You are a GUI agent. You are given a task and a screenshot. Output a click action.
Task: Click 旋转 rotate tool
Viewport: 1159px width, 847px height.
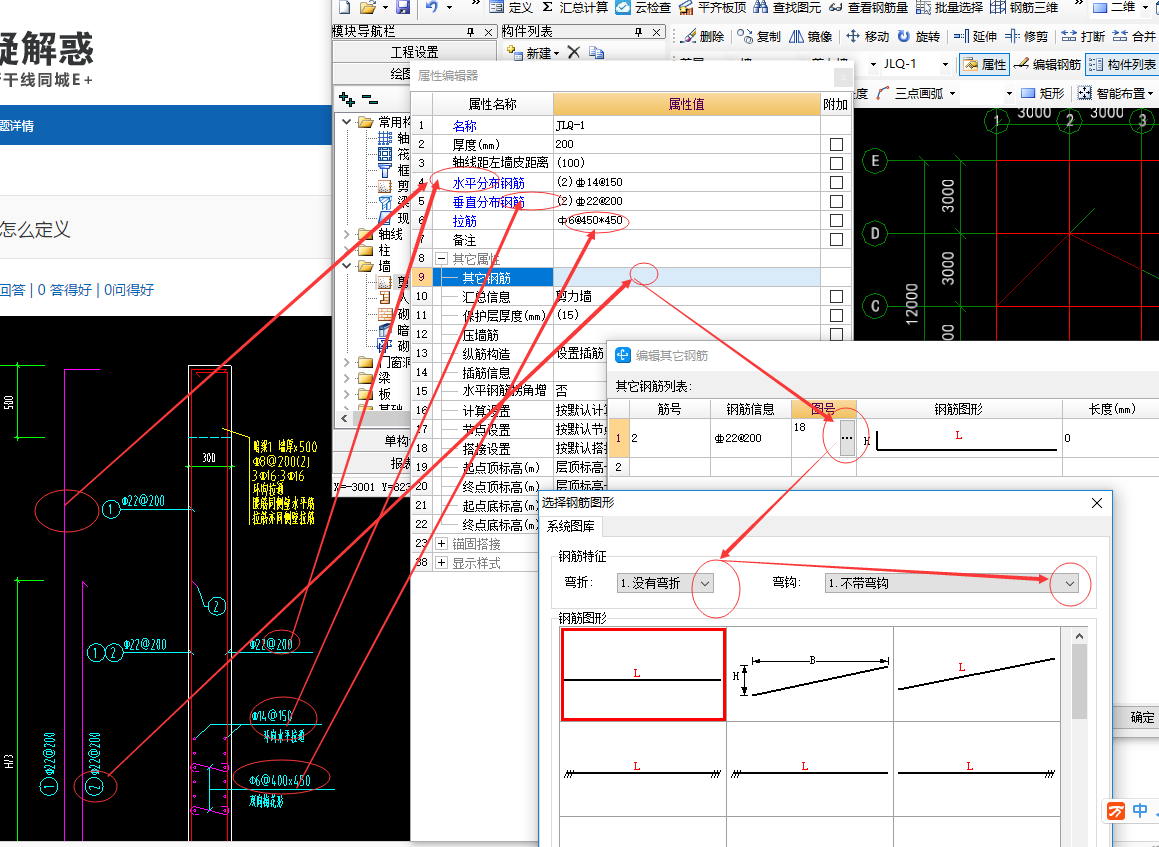919,36
